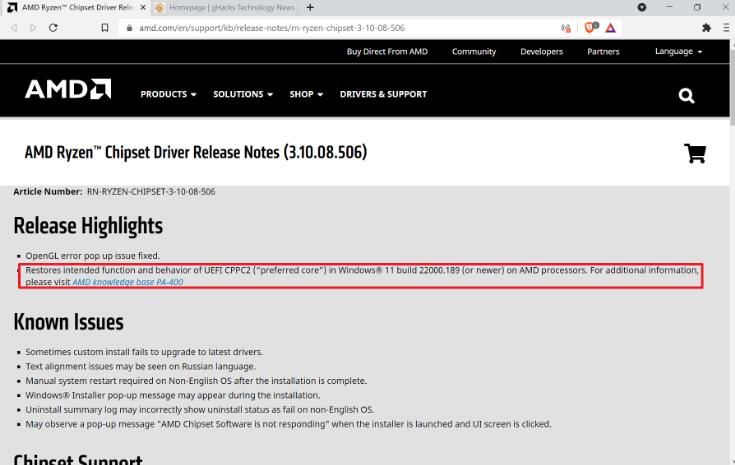This screenshot has height=465, width=735.
Task: Click 'AMD Chipset Software is not responding' bullet
Action: (x=288, y=424)
